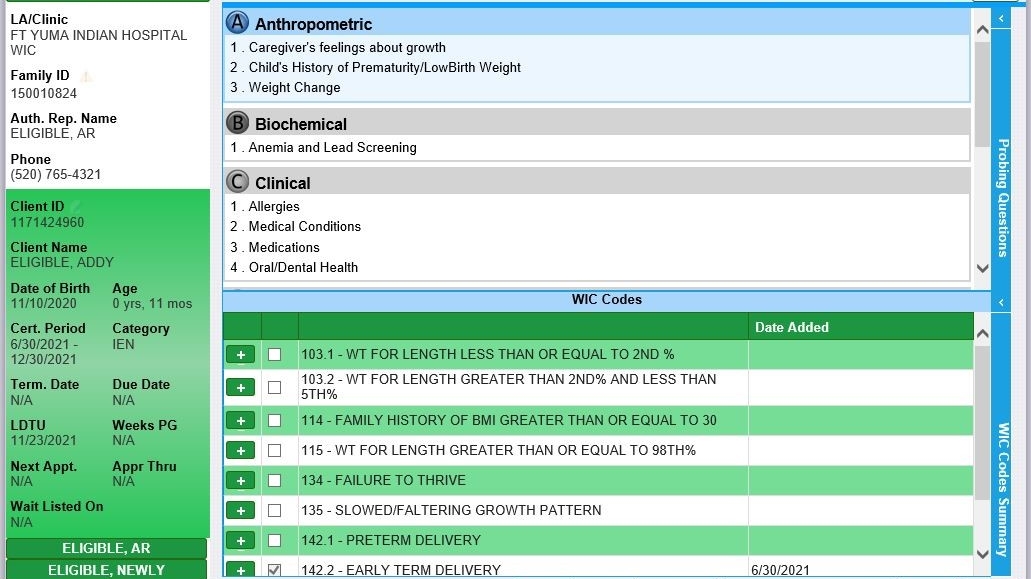Enable the 135 Slowed/Faltering Growth Pattern checkbox
Screen dimensions: 1031x579
click(275, 511)
